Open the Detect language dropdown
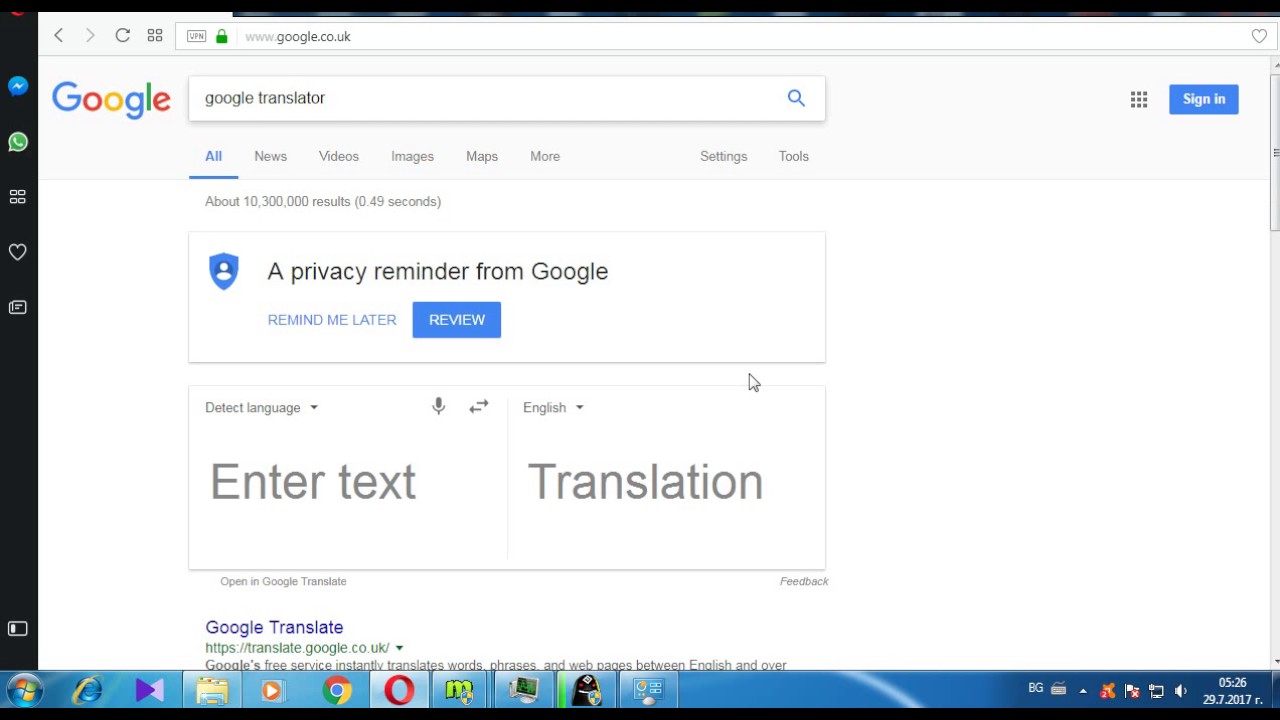Viewport: 1280px width, 720px height. [261, 407]
